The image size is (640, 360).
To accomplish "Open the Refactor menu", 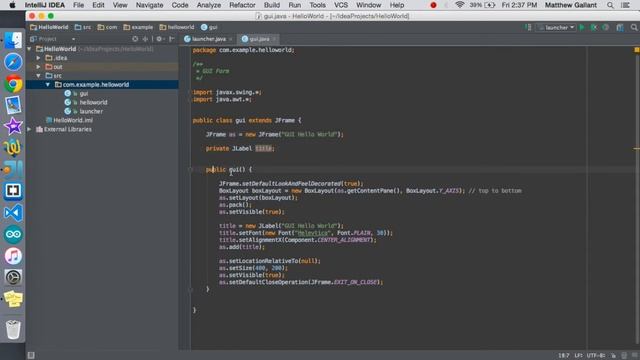I will click(242, 5).
